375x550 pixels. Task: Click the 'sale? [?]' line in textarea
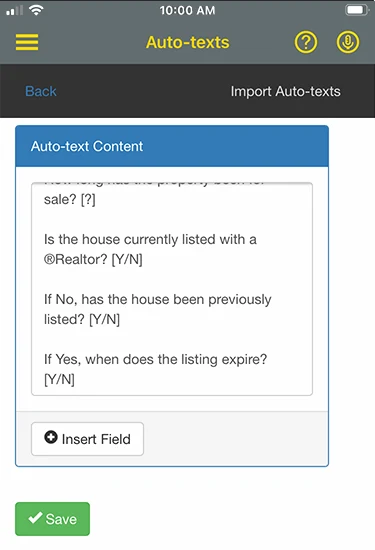[69, 200]
